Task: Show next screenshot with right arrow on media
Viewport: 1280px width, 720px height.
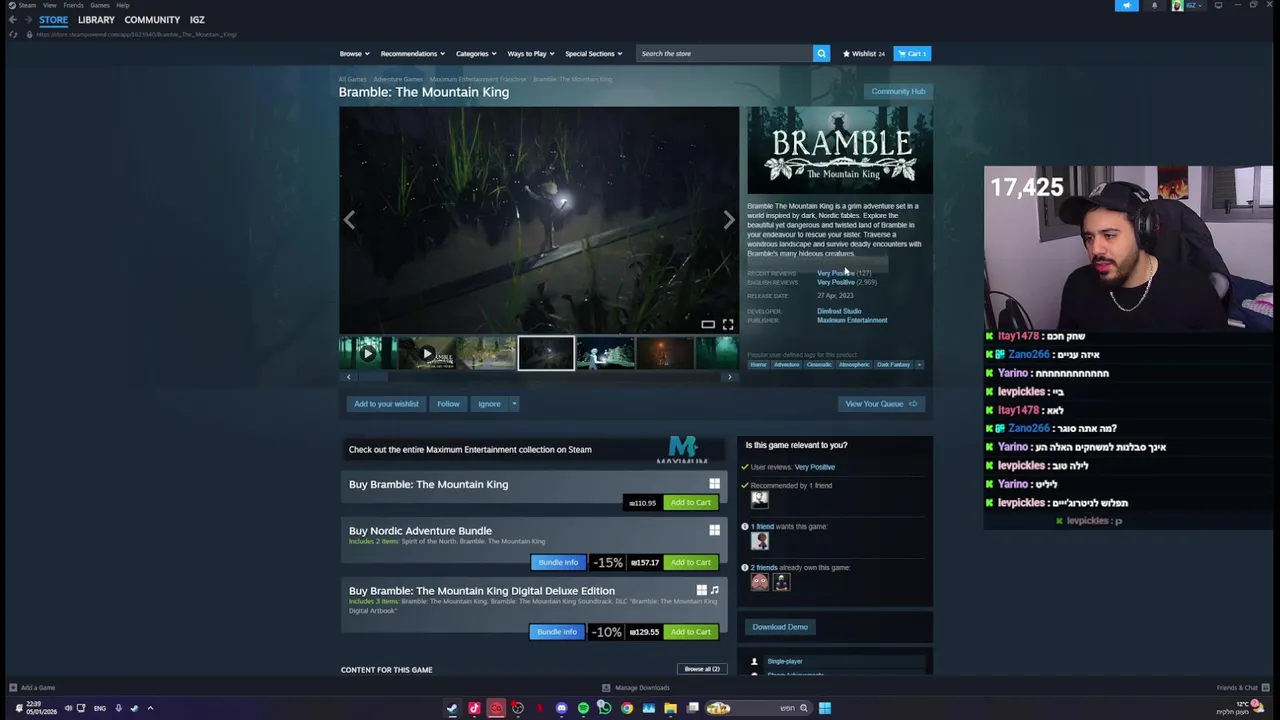Action: [x=728, y=220]
